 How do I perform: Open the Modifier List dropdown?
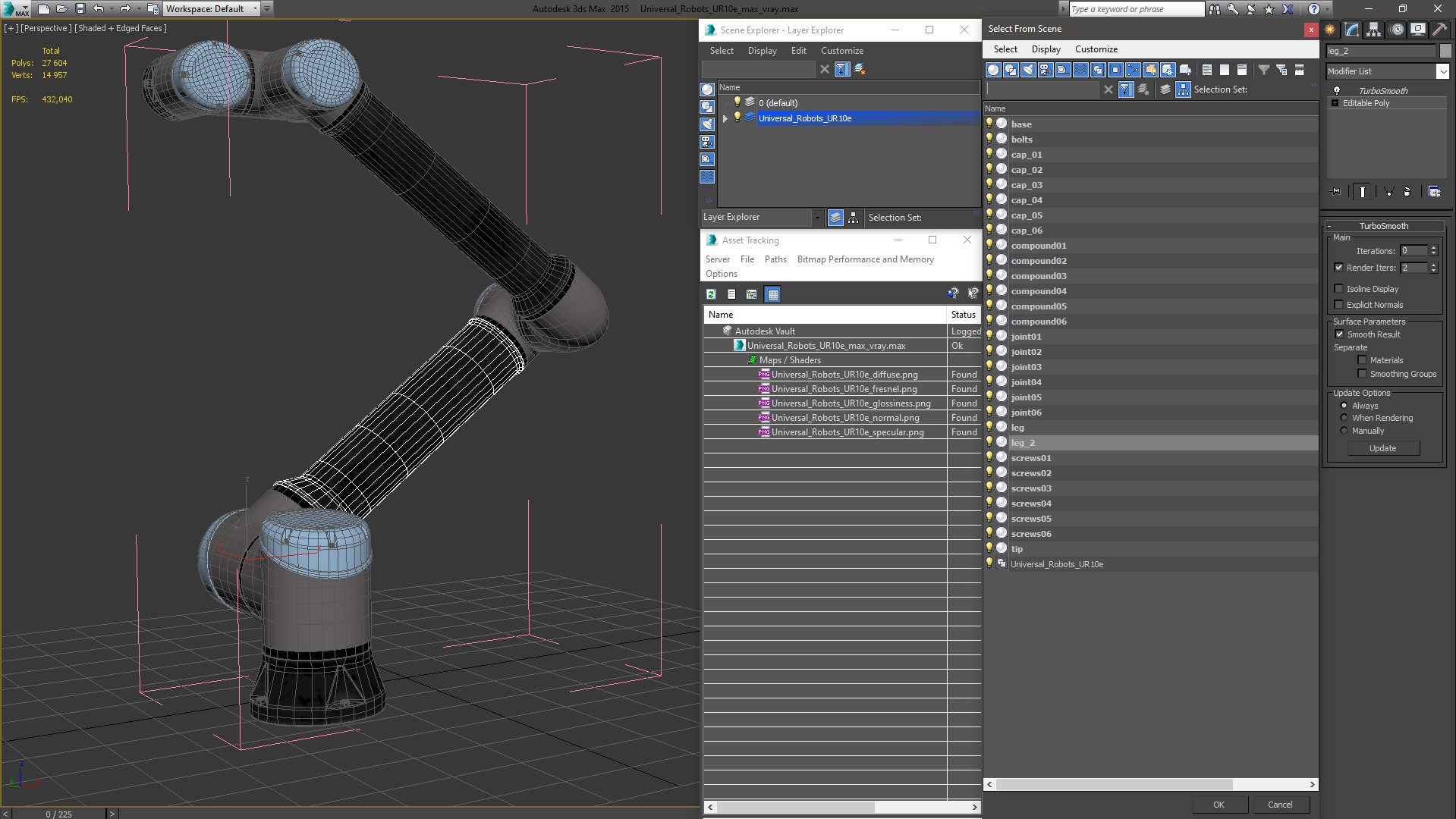tap(1442, 71)
